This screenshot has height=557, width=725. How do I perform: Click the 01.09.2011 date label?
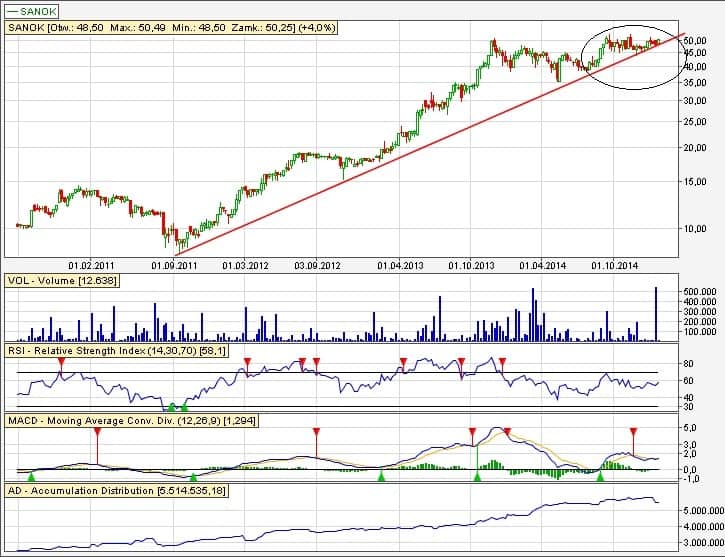tap(171, 265)
